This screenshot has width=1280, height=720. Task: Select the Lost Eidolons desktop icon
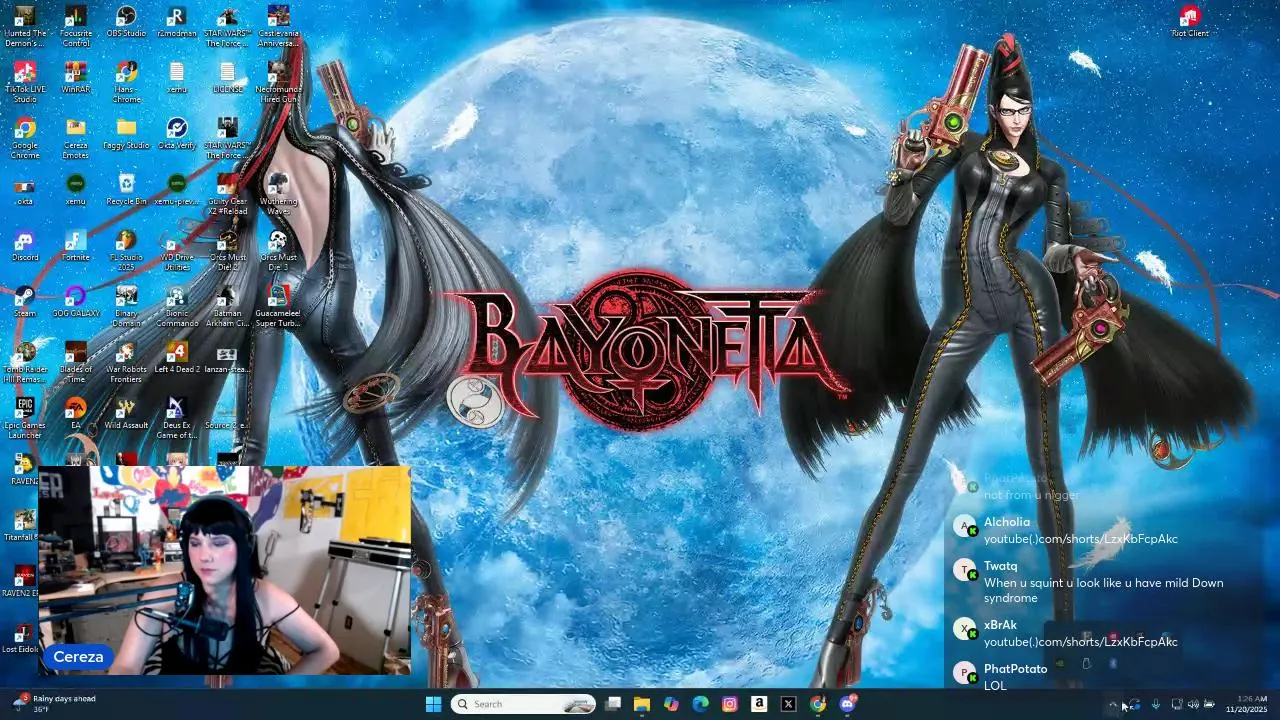coord(20,639)
